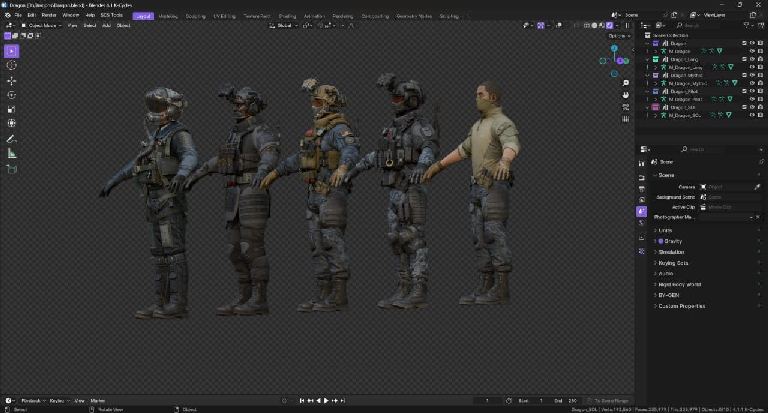
Task: Hide the Dragon_SOL collection in viewport
Action: (752, 107)
